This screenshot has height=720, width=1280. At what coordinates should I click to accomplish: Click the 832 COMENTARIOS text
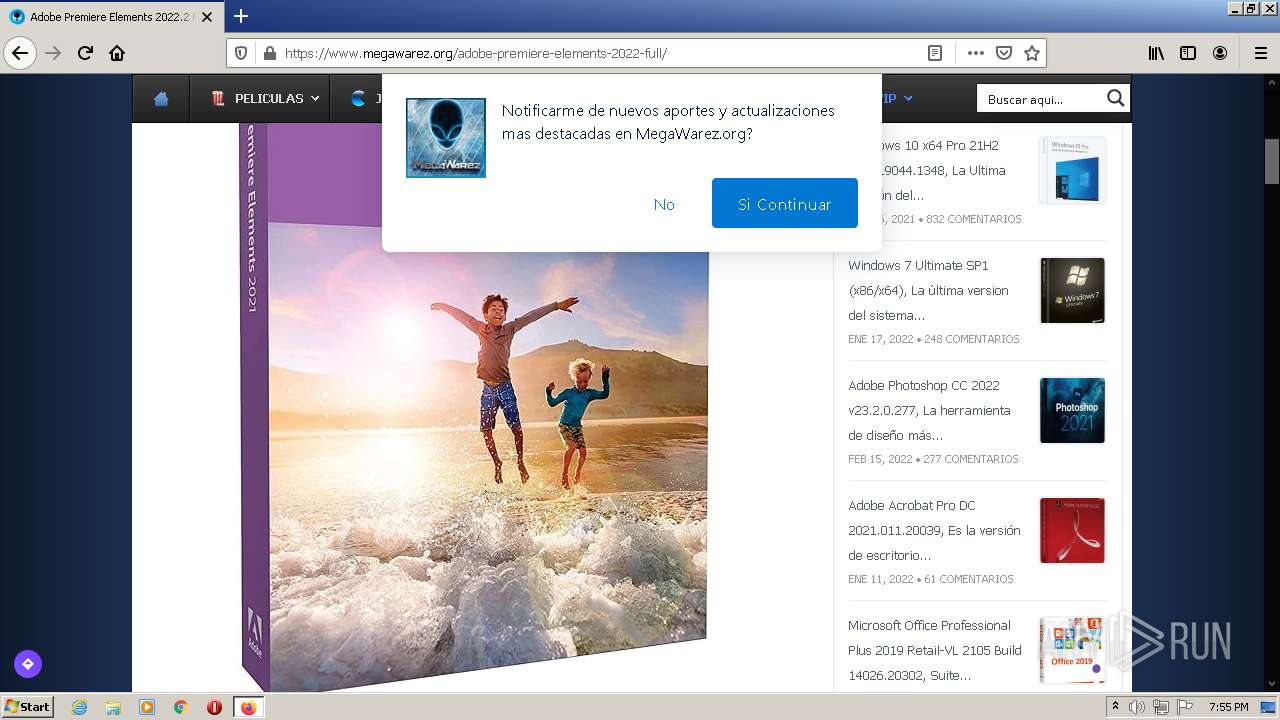[974, 219]
